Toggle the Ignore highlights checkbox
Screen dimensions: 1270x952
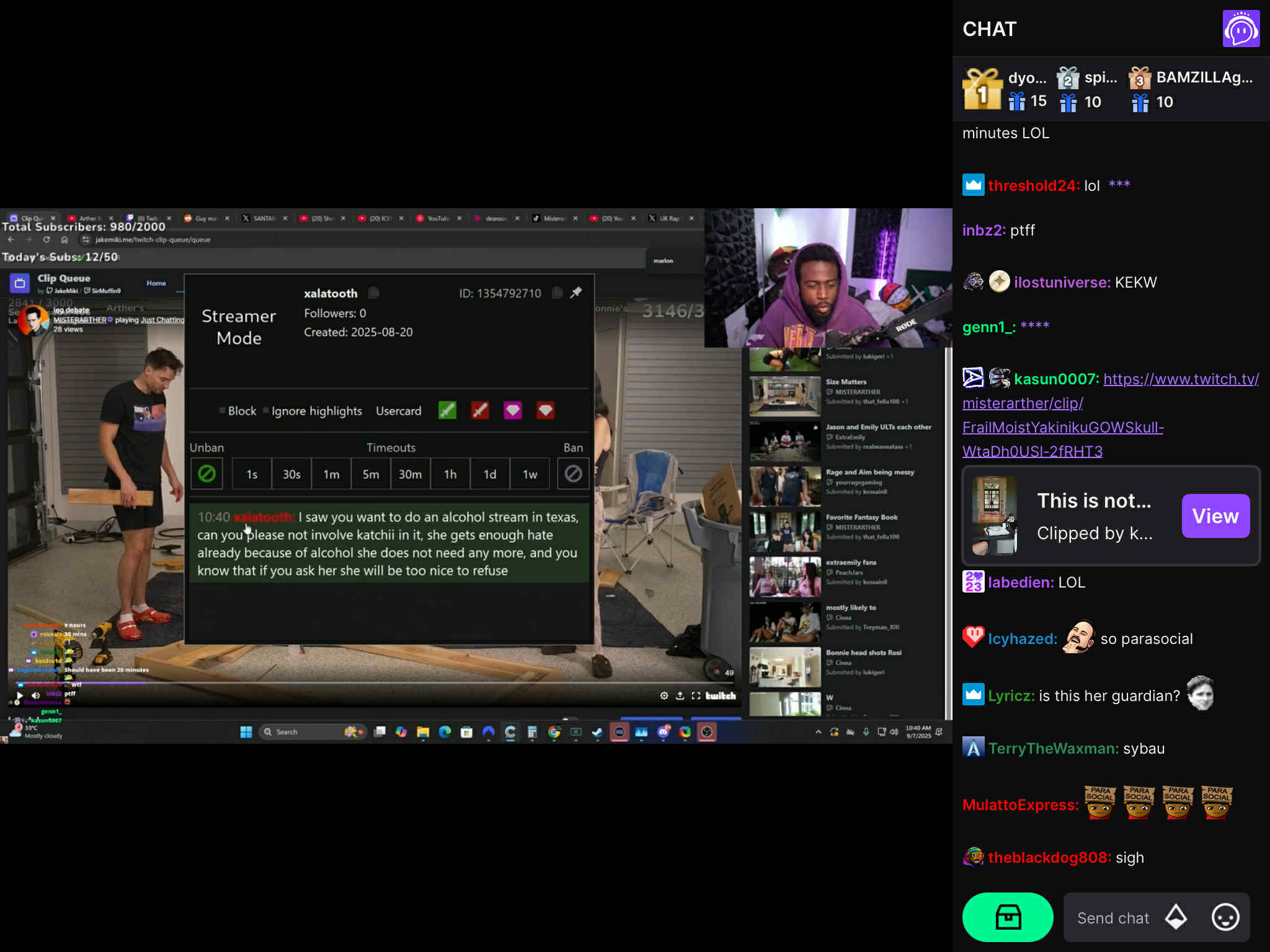click(x=266, y=410)
